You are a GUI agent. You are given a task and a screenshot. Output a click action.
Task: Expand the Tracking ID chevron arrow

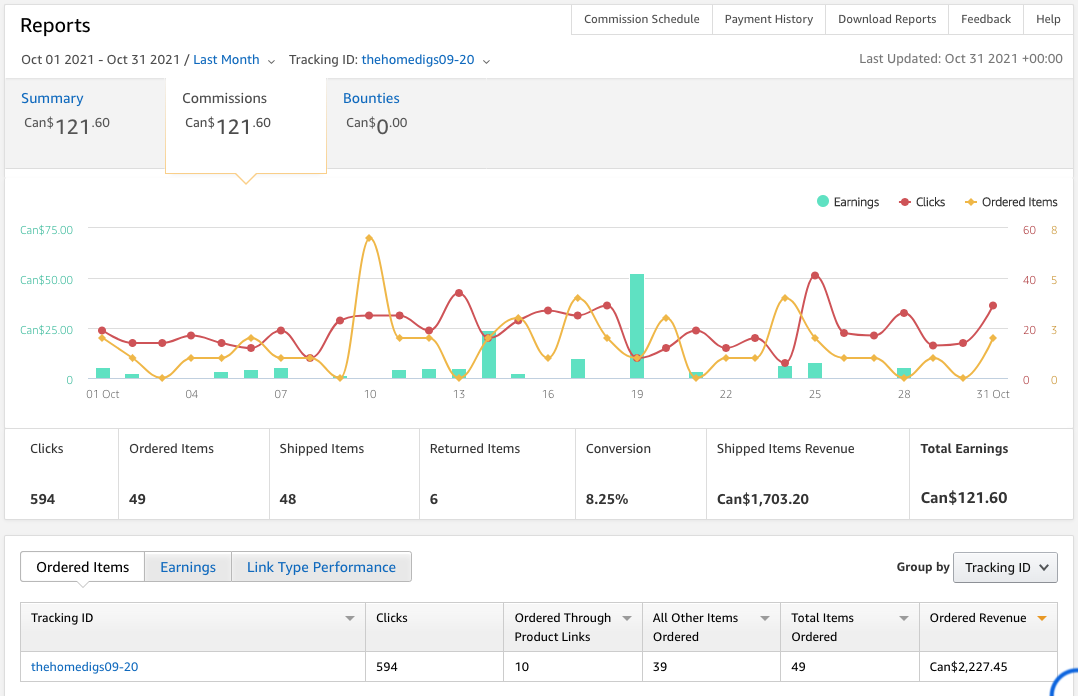487,61
